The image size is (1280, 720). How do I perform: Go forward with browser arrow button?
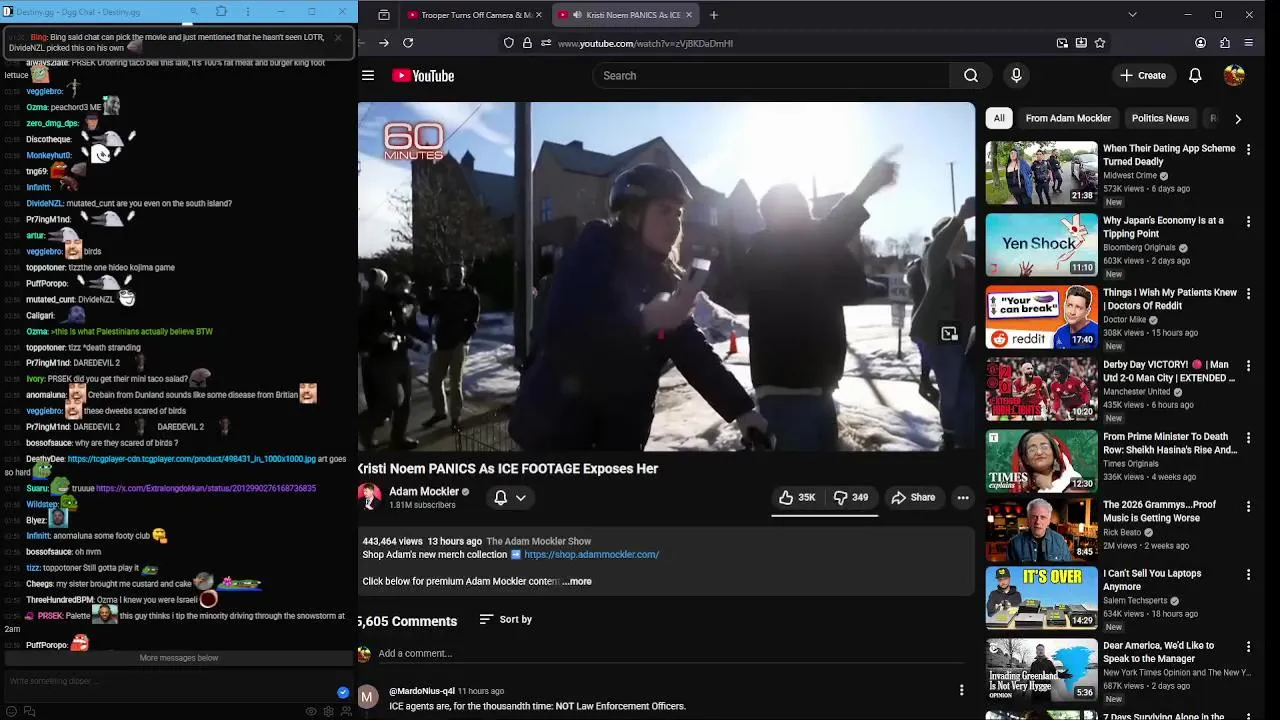tap(384, 43)
